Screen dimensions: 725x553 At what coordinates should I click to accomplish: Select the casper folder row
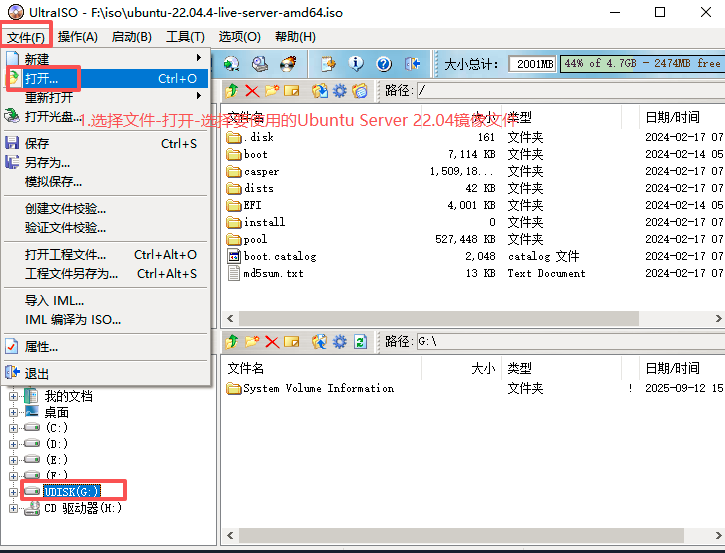[473, 172]
